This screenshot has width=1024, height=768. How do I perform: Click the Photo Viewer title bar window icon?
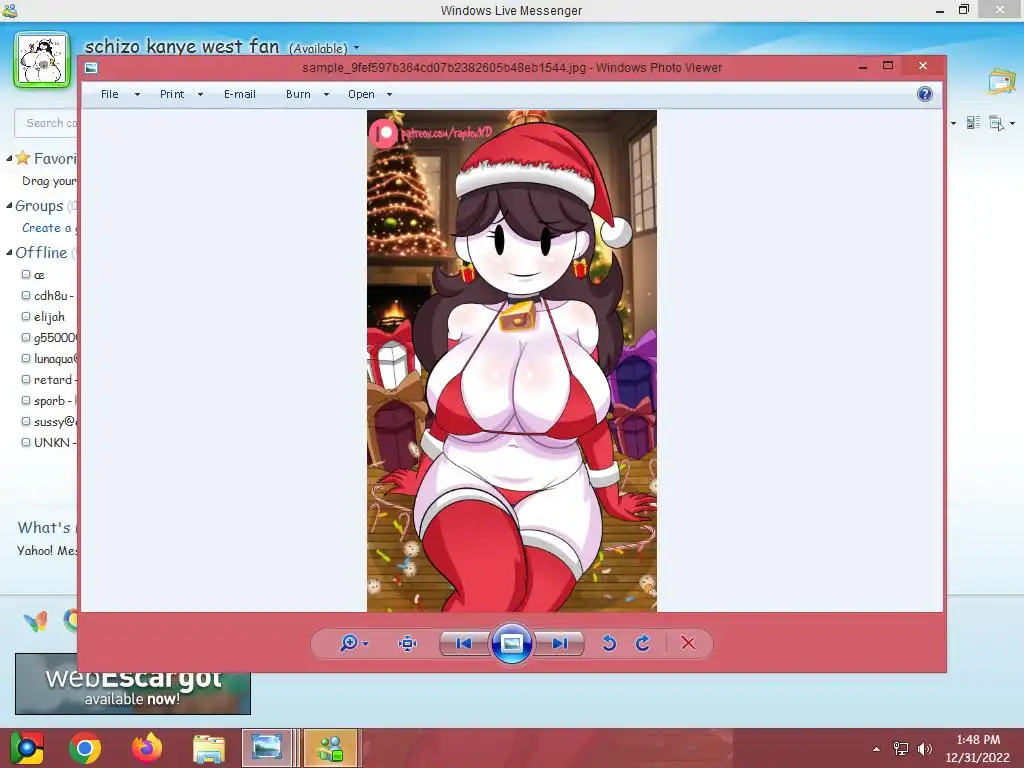pyautogui.click(x=91, y=67)
